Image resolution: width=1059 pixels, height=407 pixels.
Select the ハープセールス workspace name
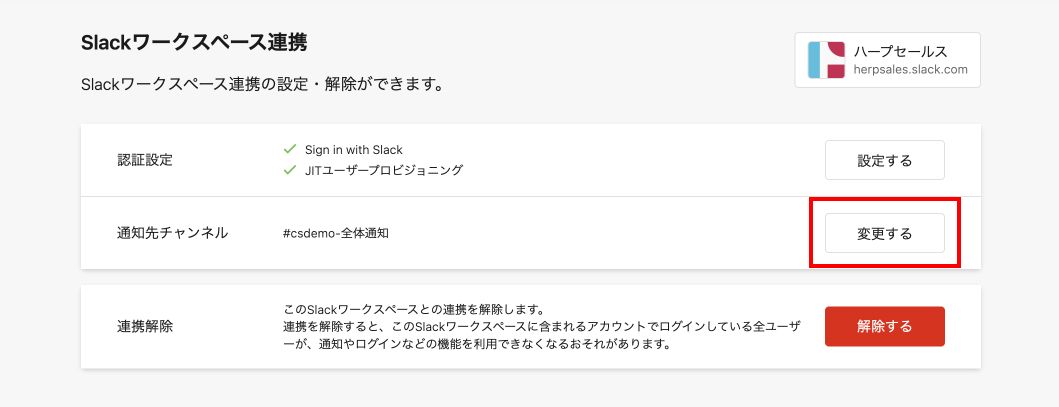pyautogui.click(x=900, y=51)
